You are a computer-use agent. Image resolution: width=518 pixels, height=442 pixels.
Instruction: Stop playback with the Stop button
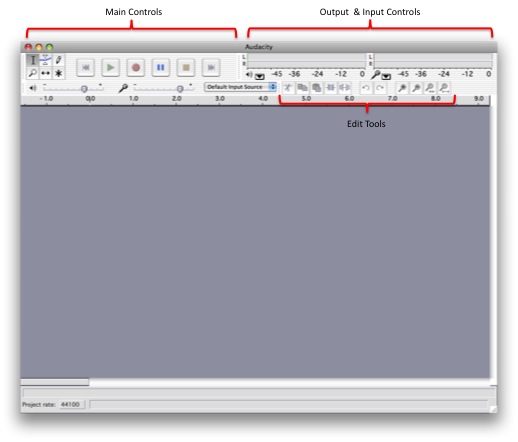point(186,68)
